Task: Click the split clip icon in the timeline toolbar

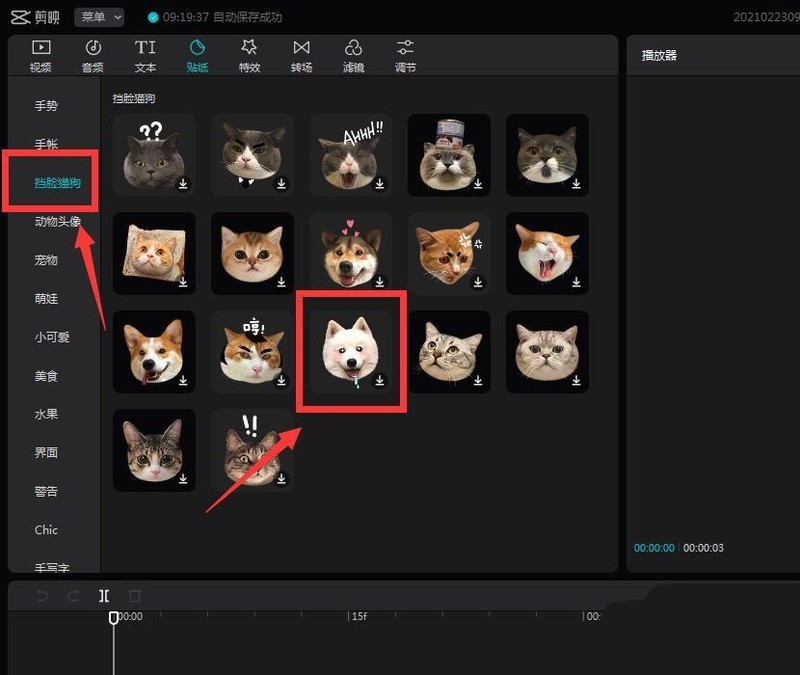Action: tap(104, 595)
